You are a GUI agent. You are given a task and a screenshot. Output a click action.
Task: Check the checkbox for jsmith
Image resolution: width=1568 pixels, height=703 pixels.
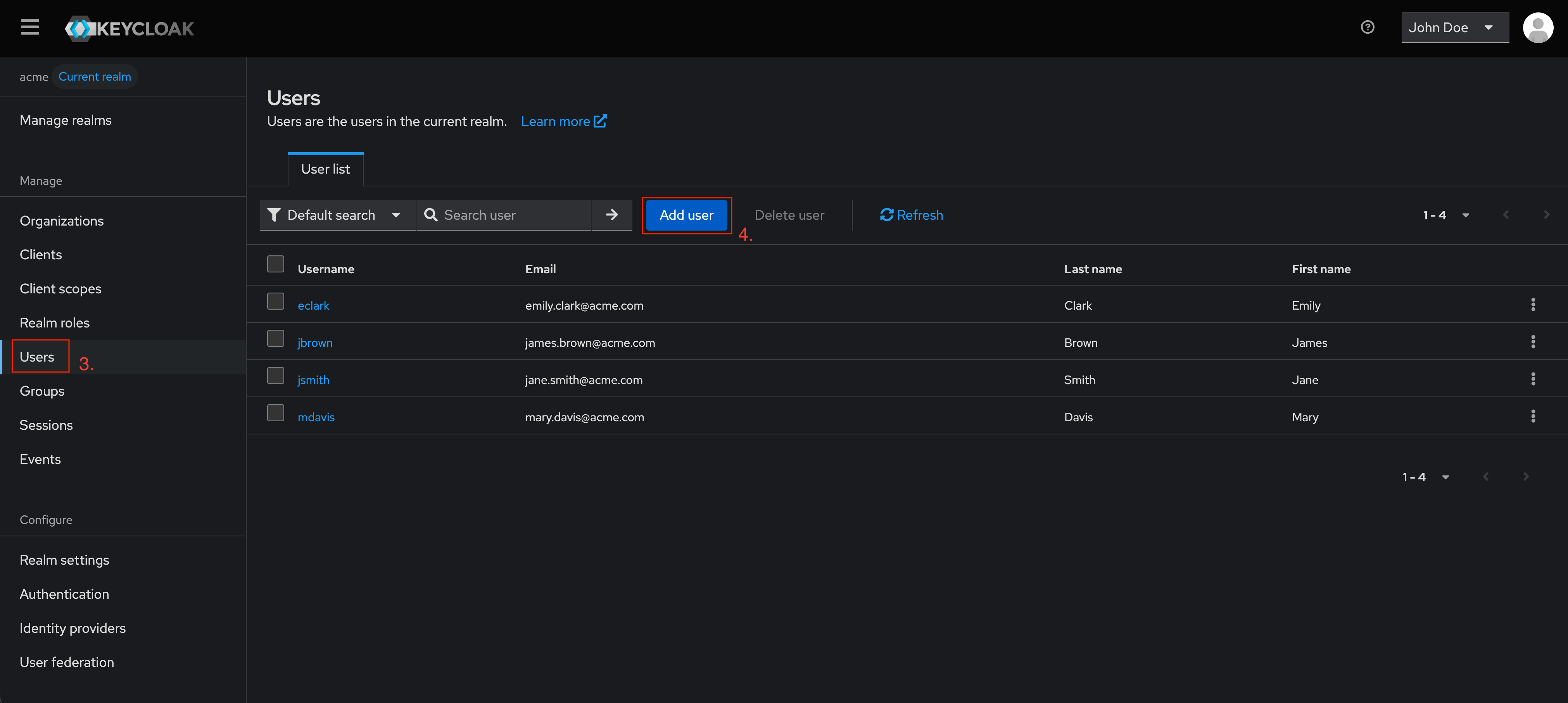tap(275, 375)
